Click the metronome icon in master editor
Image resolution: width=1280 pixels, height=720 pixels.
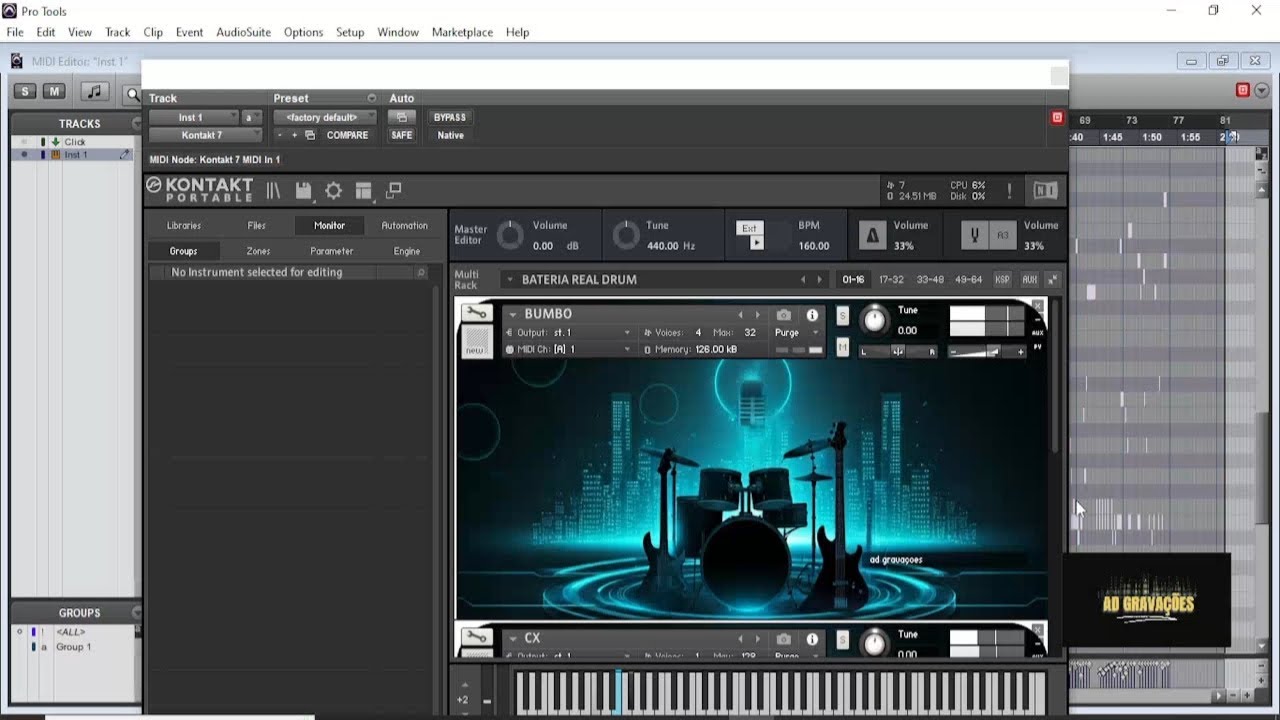click(x=872, y=236)
